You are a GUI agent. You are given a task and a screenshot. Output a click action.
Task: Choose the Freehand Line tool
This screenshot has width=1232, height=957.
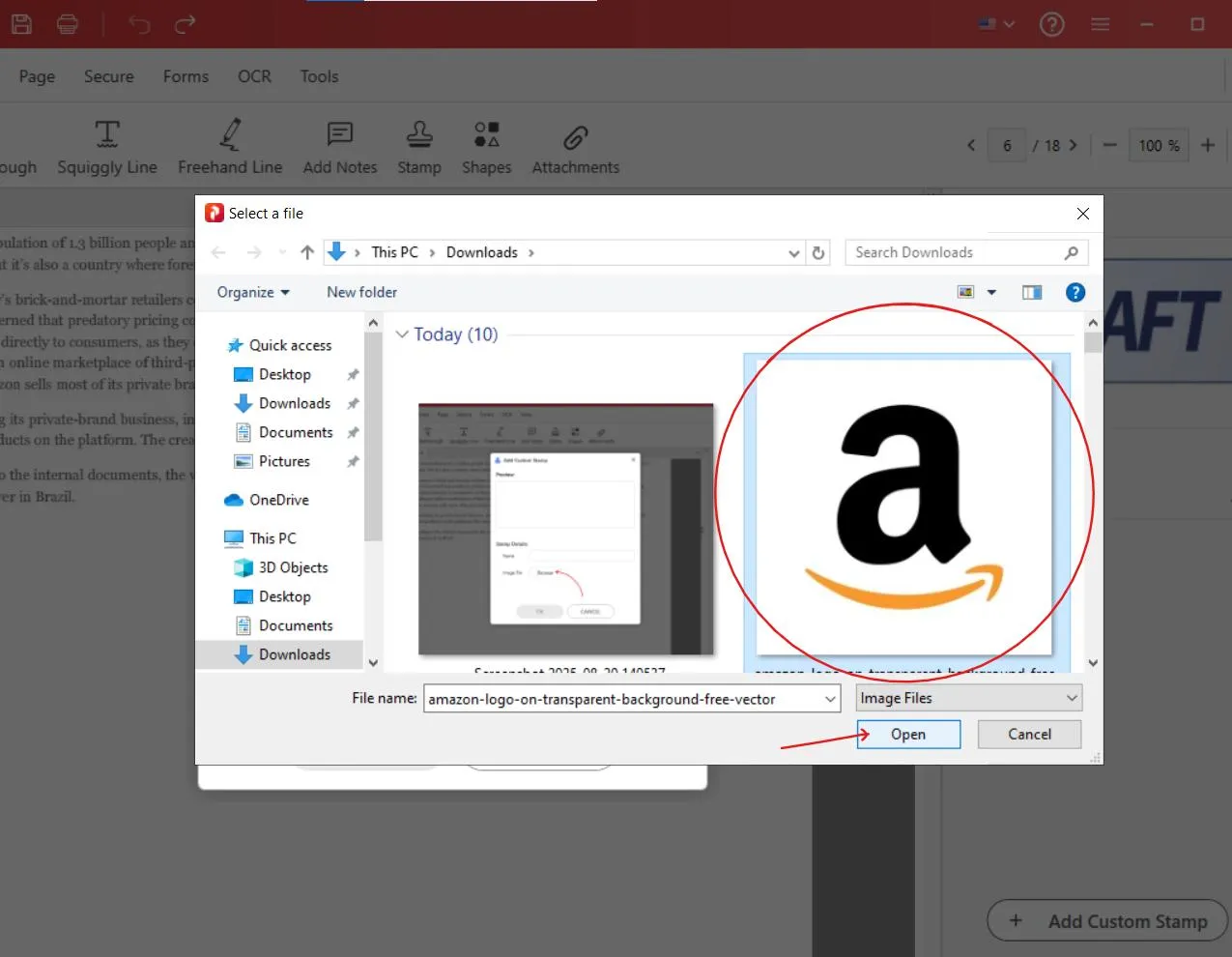coord(230,134)
